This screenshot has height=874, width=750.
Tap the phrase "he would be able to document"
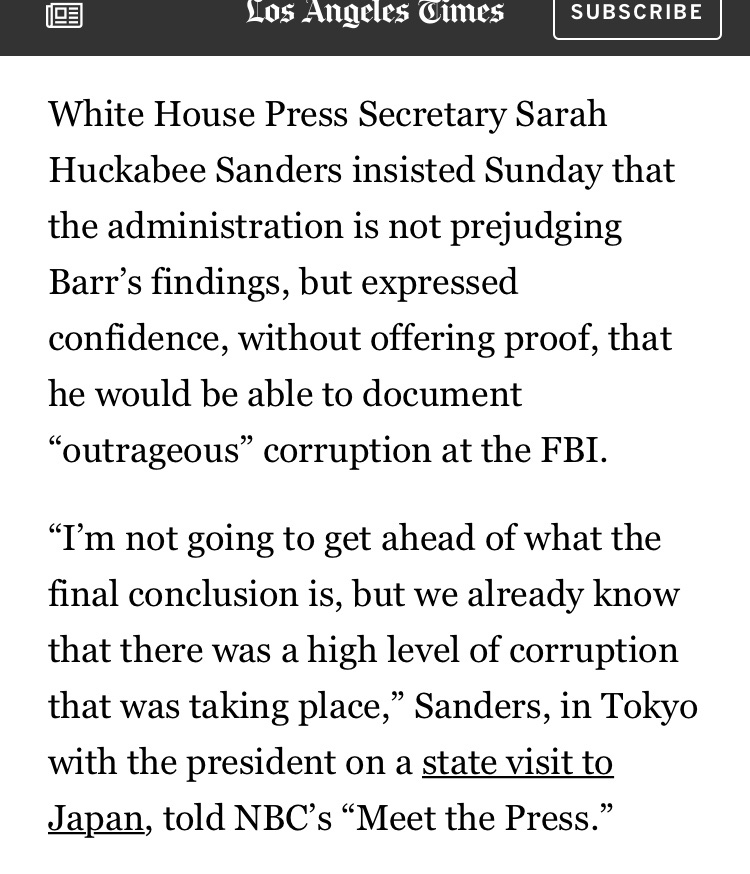[285, 394]
